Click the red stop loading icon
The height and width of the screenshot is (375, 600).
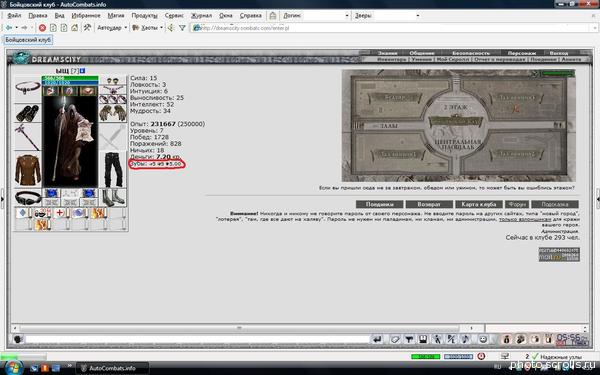(x=42, y=28)
